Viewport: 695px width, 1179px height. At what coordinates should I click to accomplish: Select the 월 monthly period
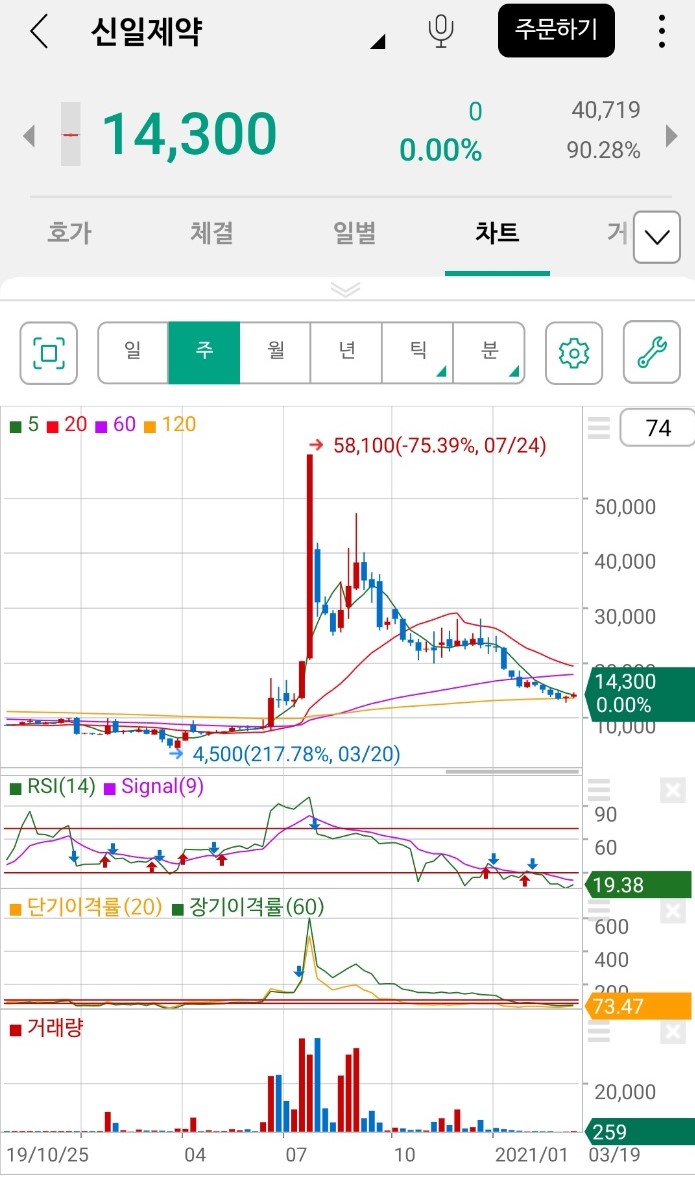(x=275, y=353)
